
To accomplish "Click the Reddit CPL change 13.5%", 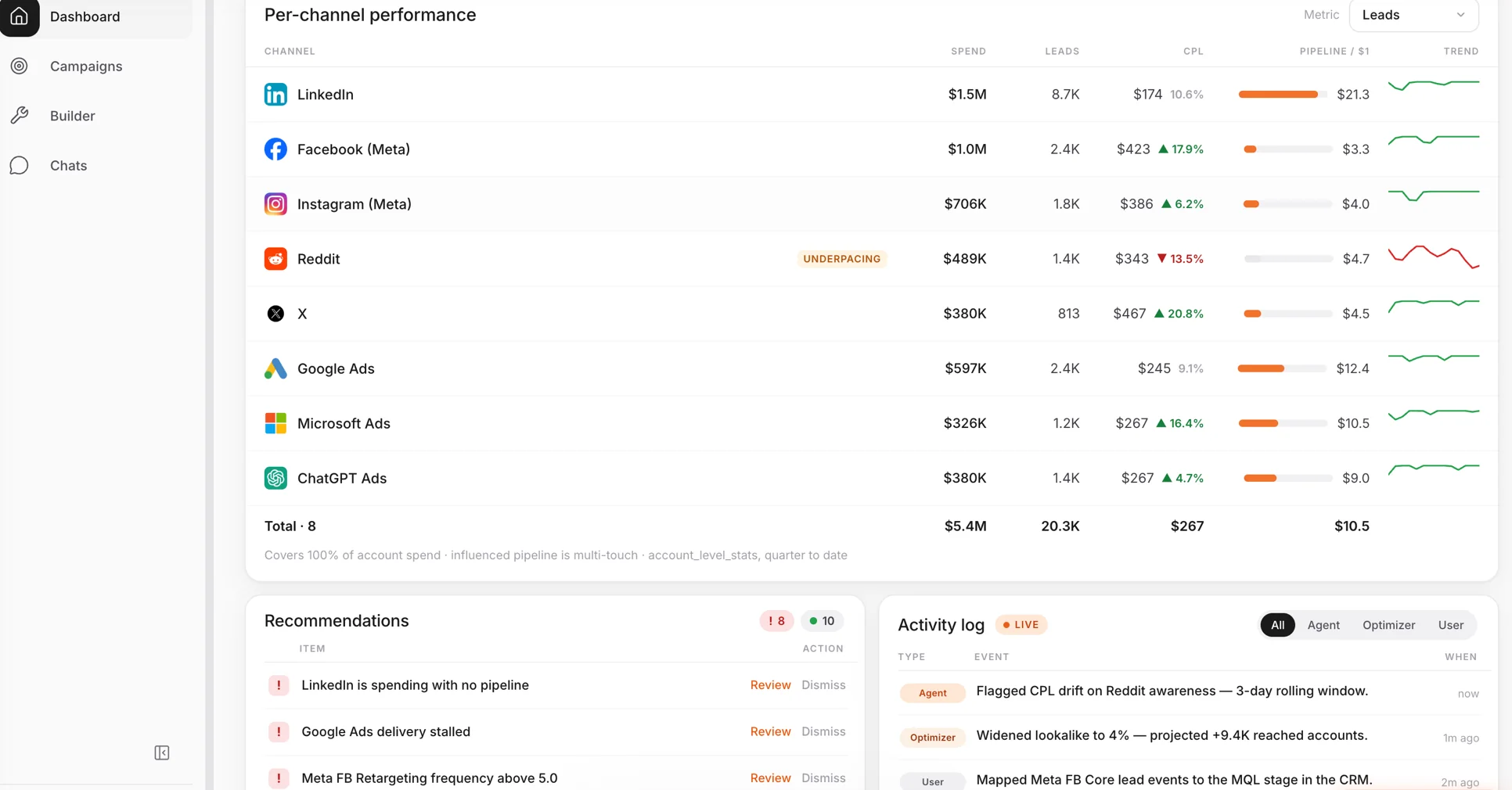I will pyautogui.click(x=1180, y=259).
